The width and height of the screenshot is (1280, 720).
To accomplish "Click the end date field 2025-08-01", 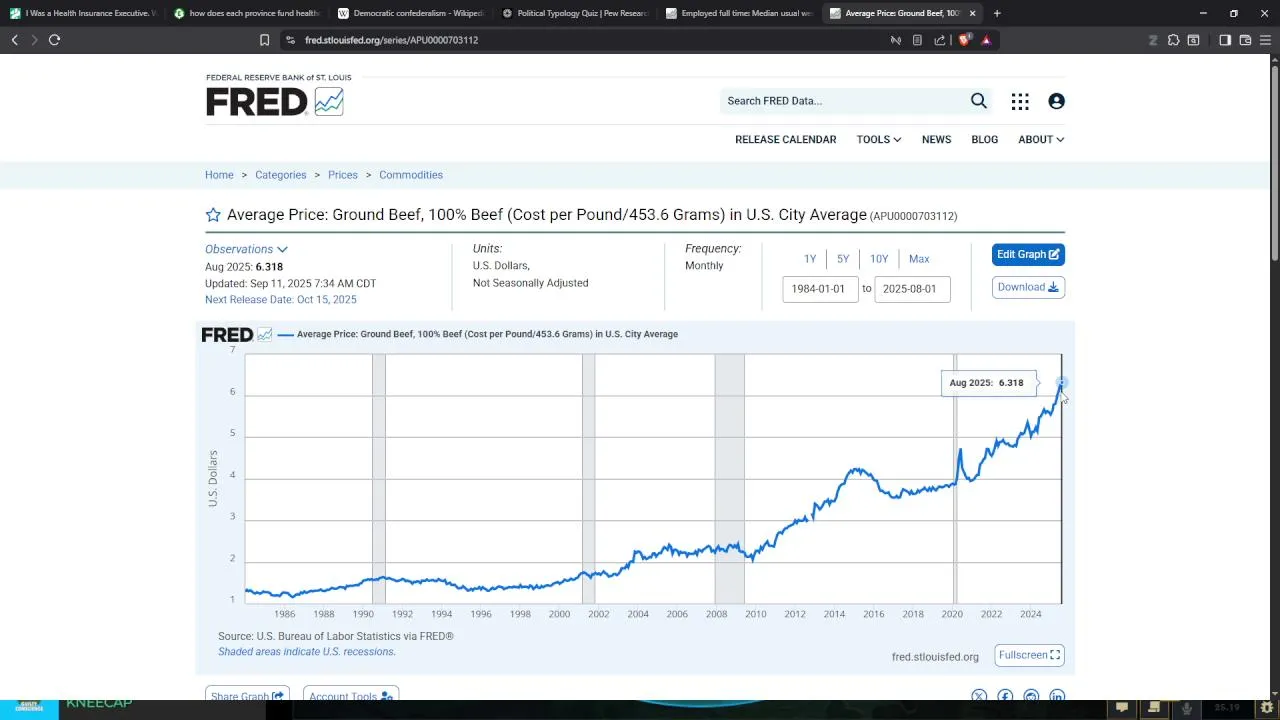I will [912, 289].
